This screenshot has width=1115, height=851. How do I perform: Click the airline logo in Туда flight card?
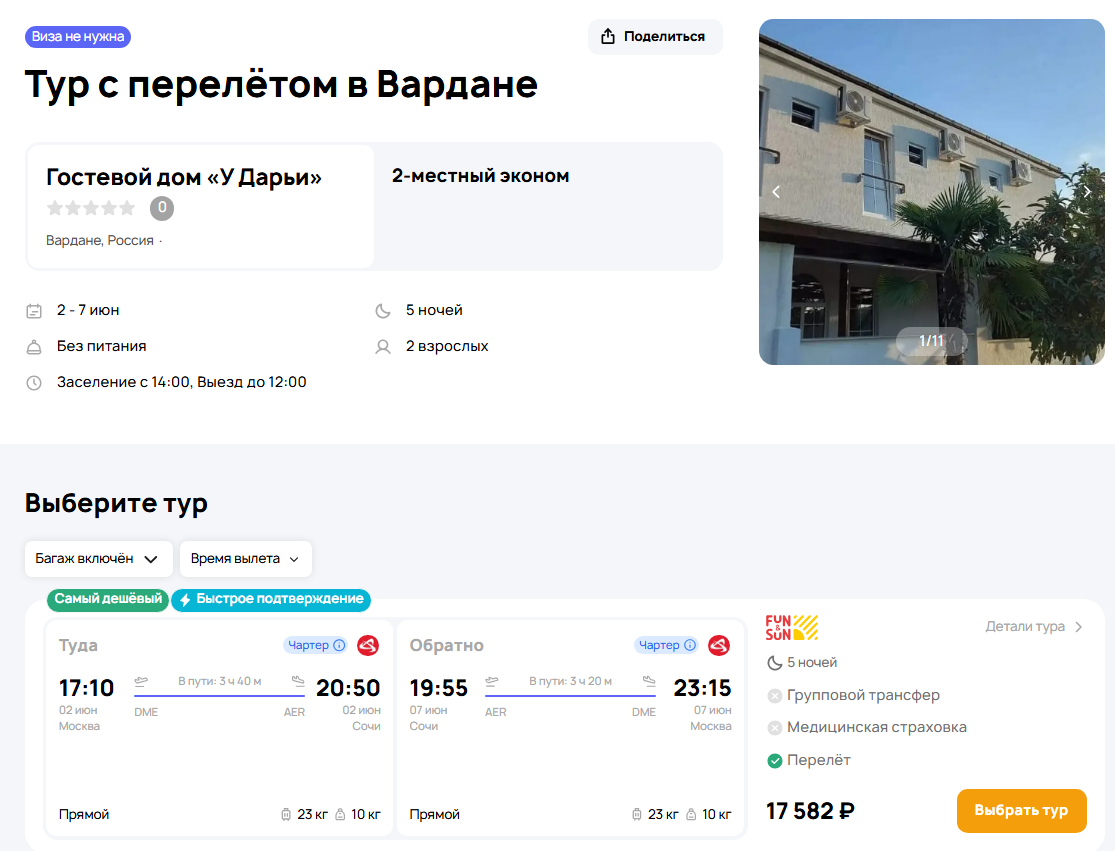368,646
